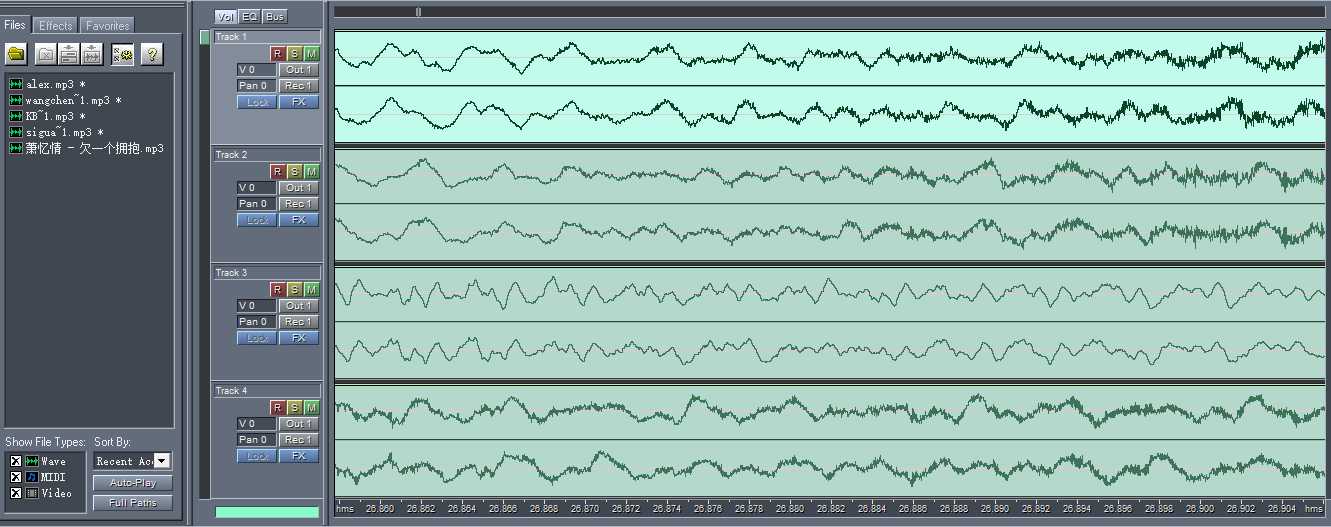Show the Bus track controls tab

(x=274, y=17)
